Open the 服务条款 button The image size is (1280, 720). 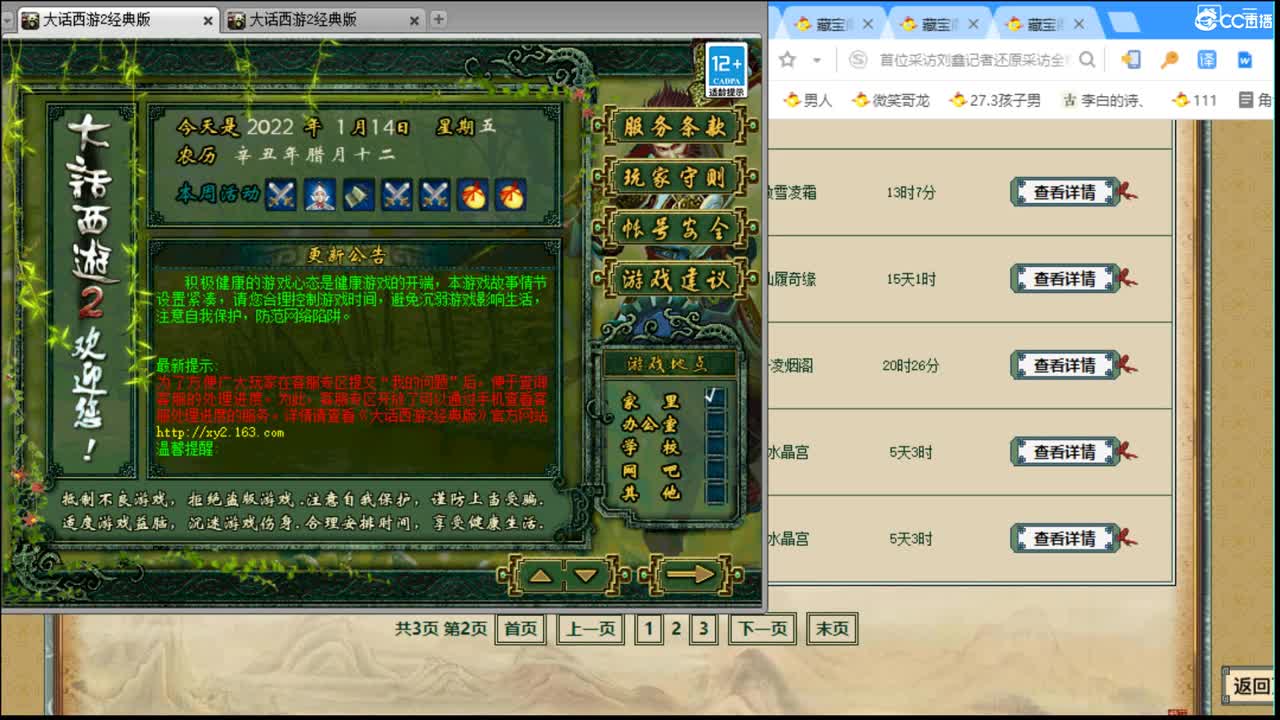(674, 127)
